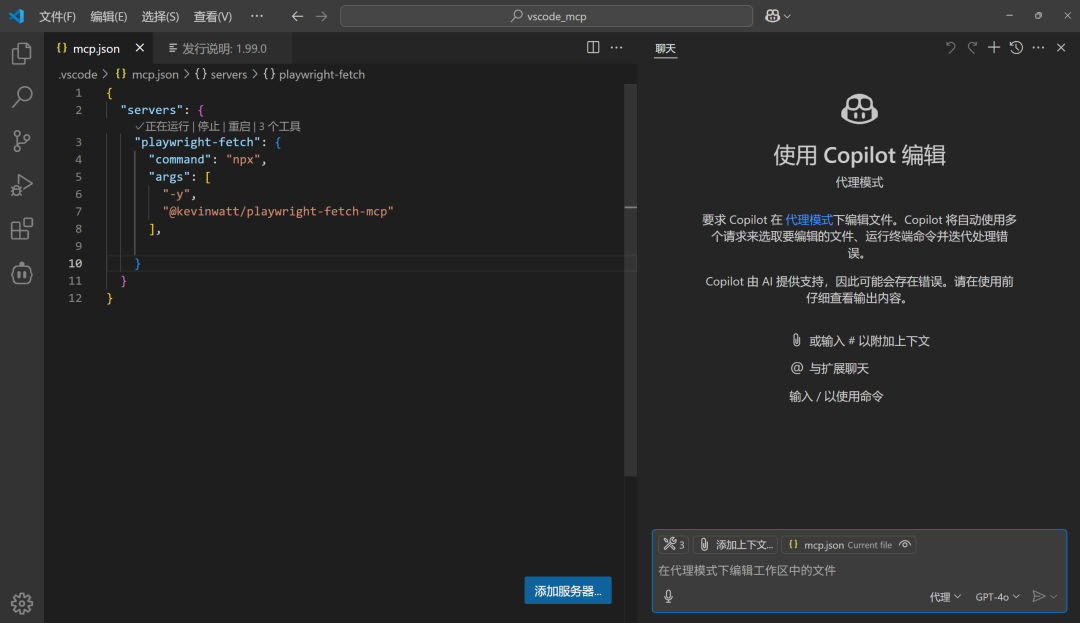Screen dimensions: 1080x623
Task: Go forward with the right arrow
Action: click(322, 16)
